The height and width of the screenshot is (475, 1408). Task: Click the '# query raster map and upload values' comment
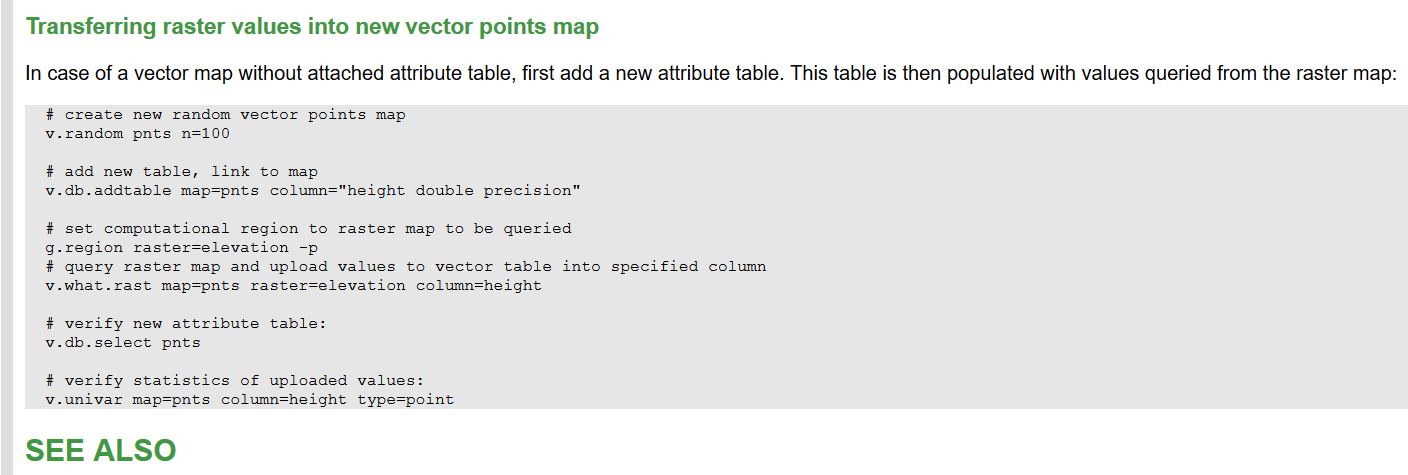pyautogui.click(x=406, y=267)
